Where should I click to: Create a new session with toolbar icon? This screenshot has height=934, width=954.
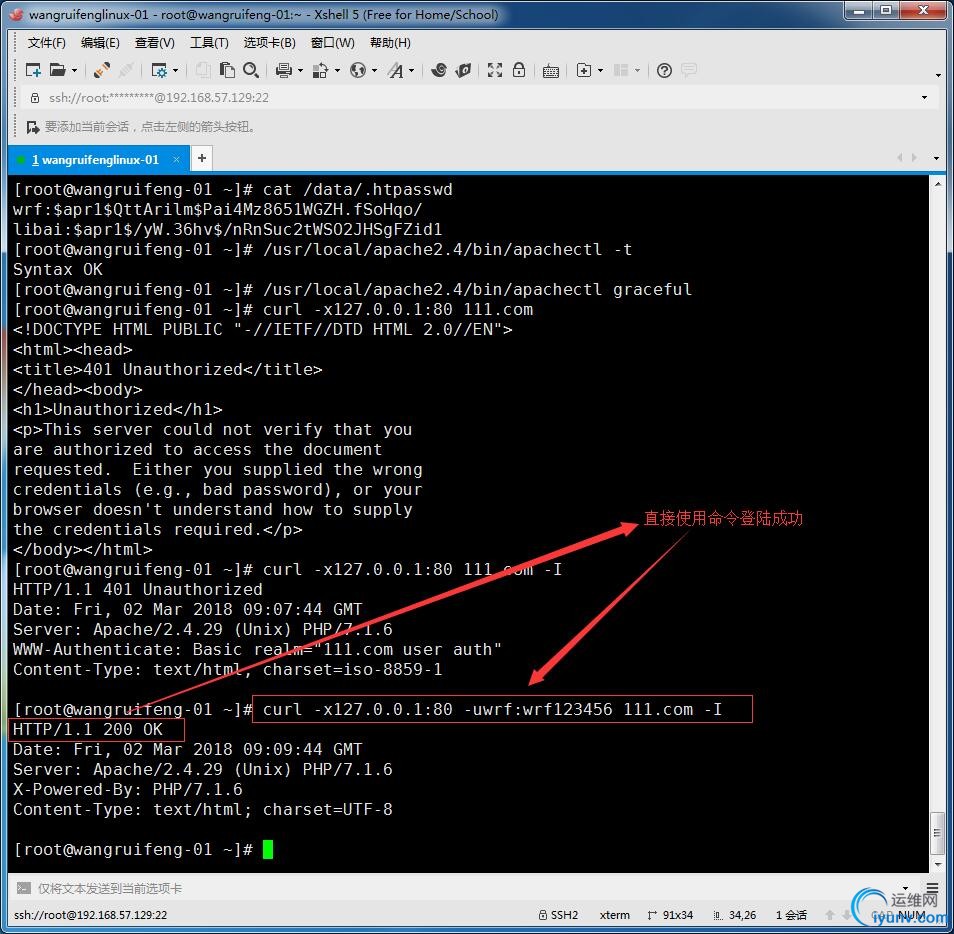pyautogui.click(x=33, y=71)
